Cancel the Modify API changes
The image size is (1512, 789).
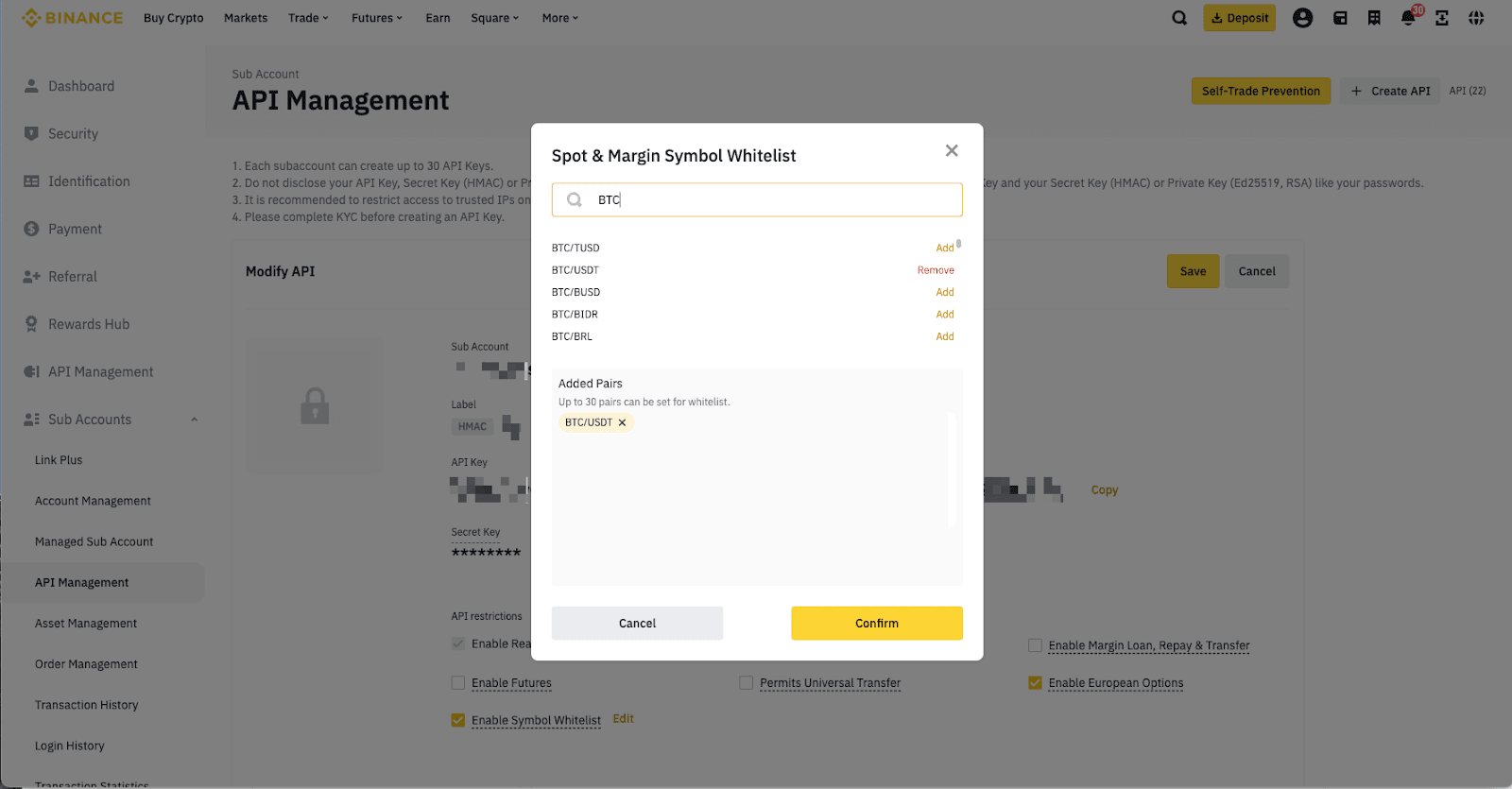[x=1257, y=271]
